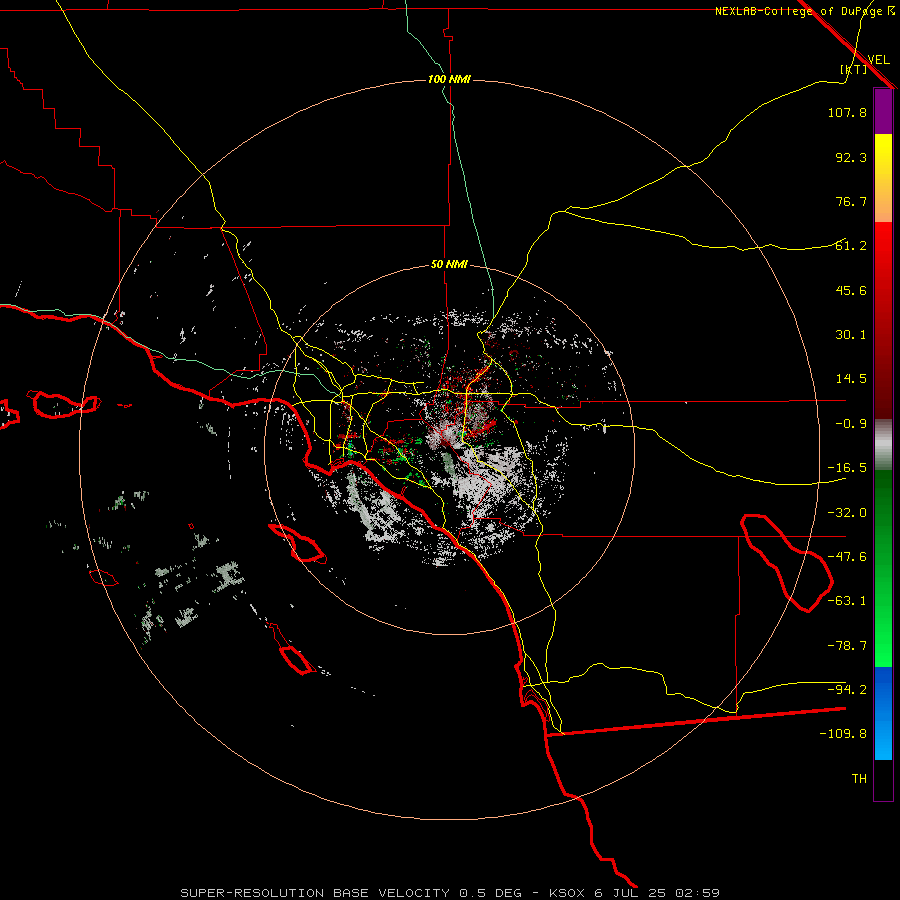Select the -94.2 legend value

(x=847, y=690)
